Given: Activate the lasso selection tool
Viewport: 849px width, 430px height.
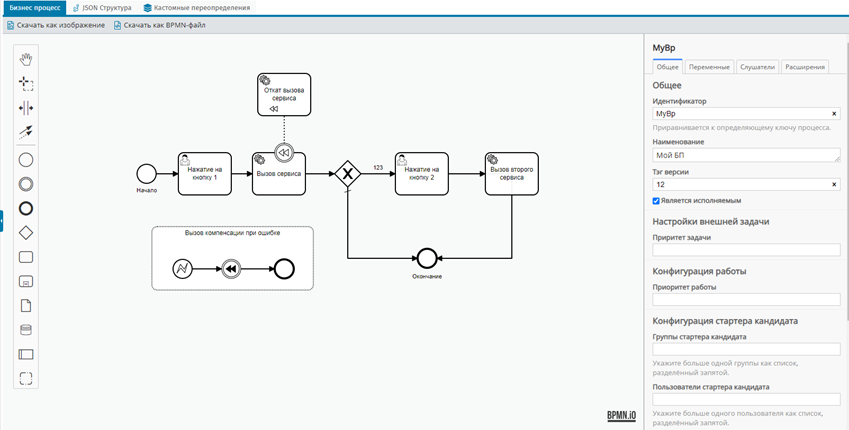Looking at the screenshot, I should coord(26,84).
